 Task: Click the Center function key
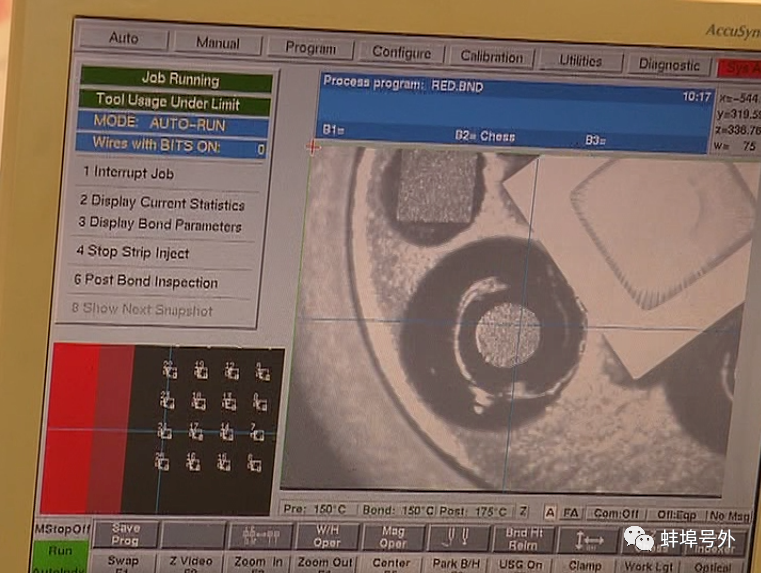pyautogui.click(x=391, y=564)
